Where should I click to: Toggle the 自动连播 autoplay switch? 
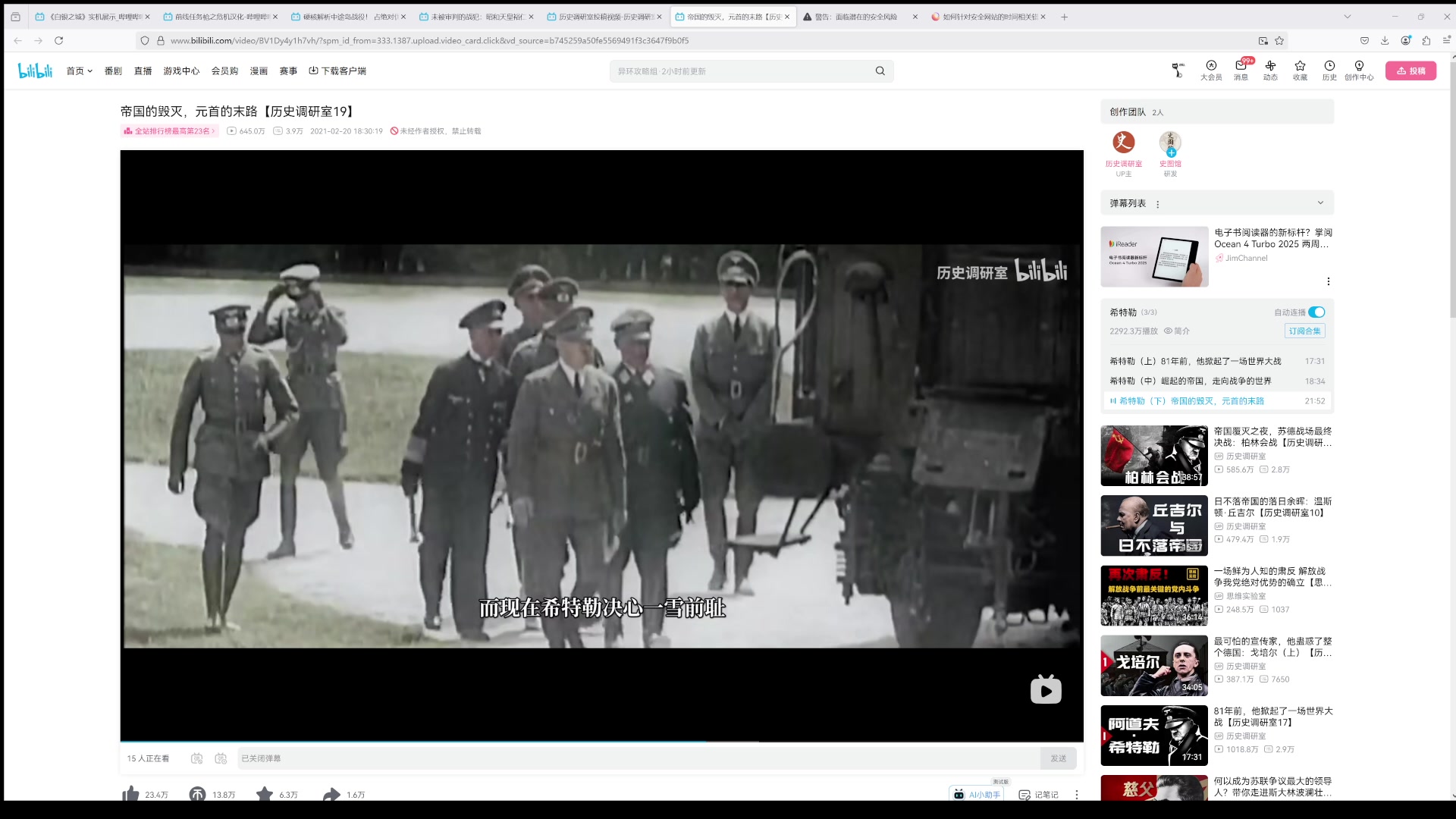(1316, 312)
